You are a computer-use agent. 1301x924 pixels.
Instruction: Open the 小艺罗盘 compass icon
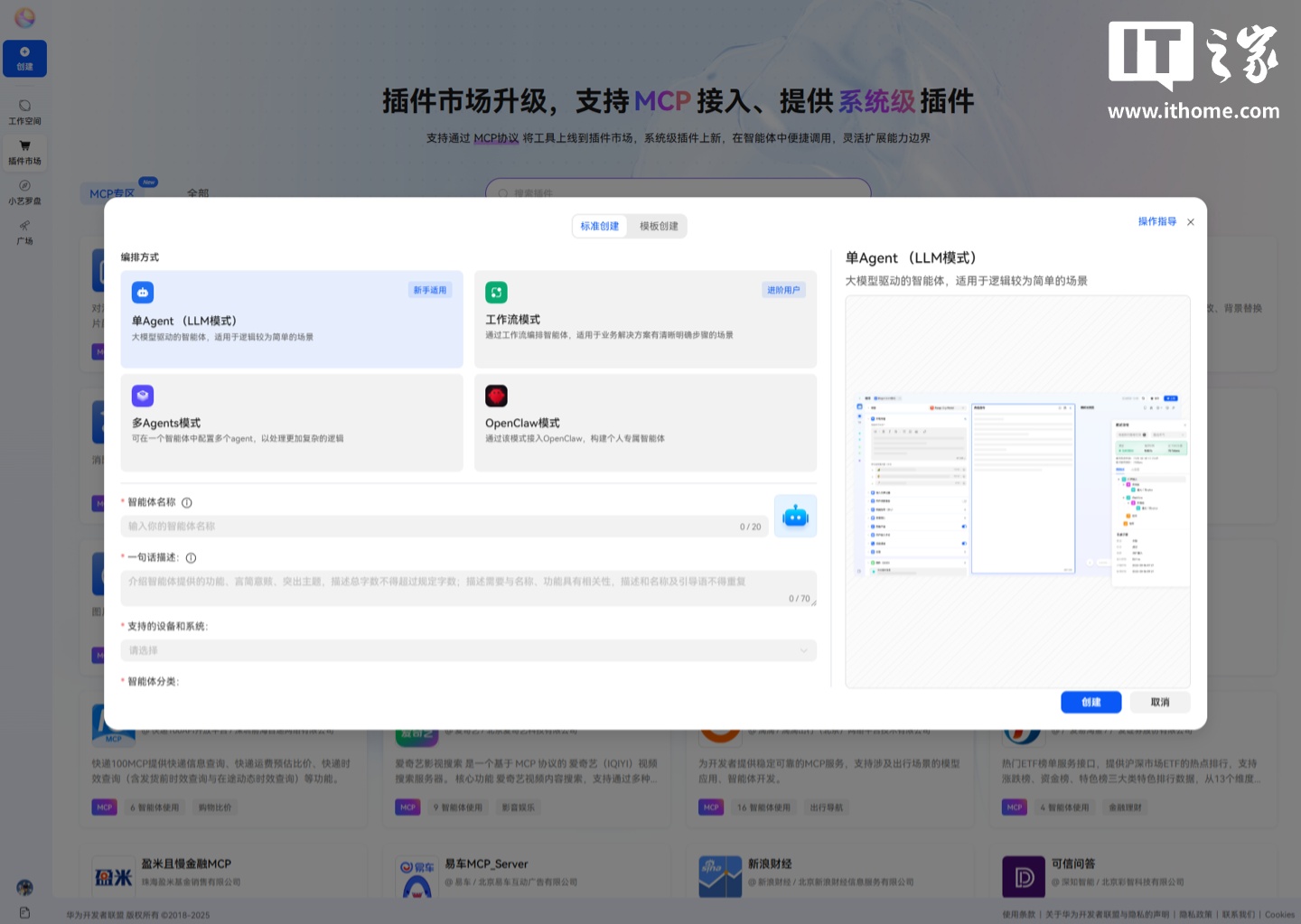coord(24,191)
